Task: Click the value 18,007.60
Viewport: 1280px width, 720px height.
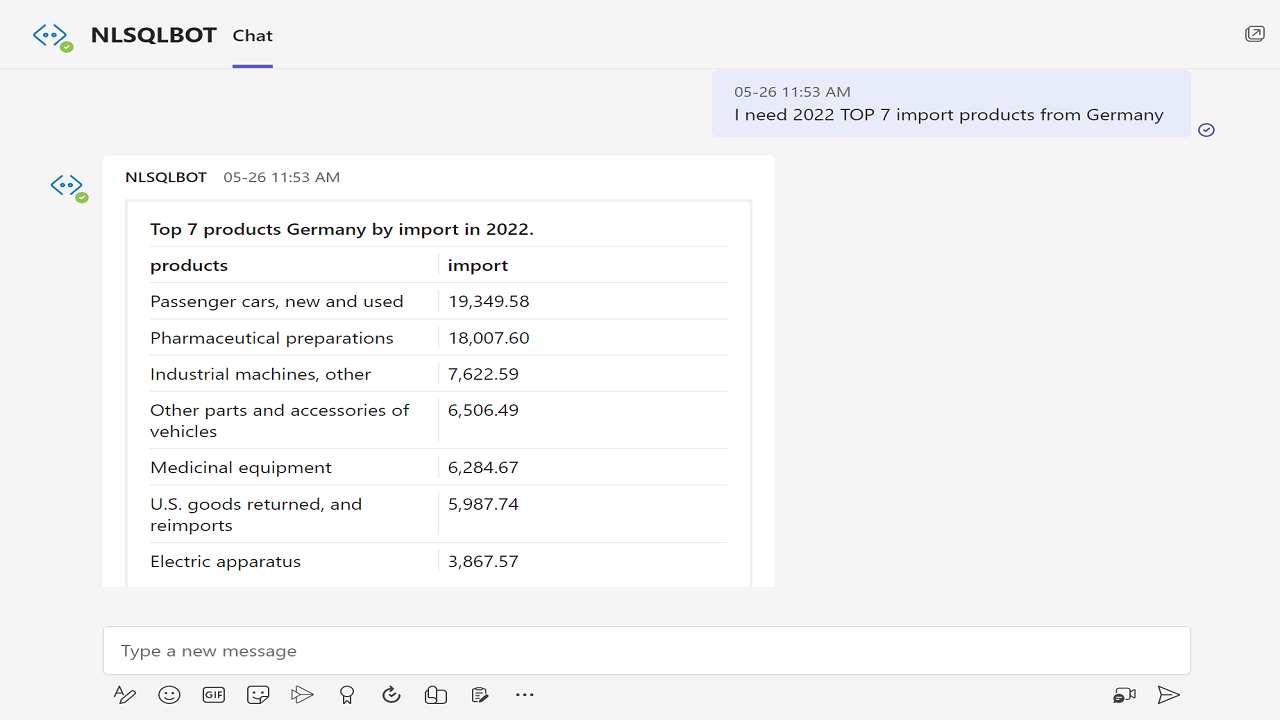Action: (x=489, y=338)
